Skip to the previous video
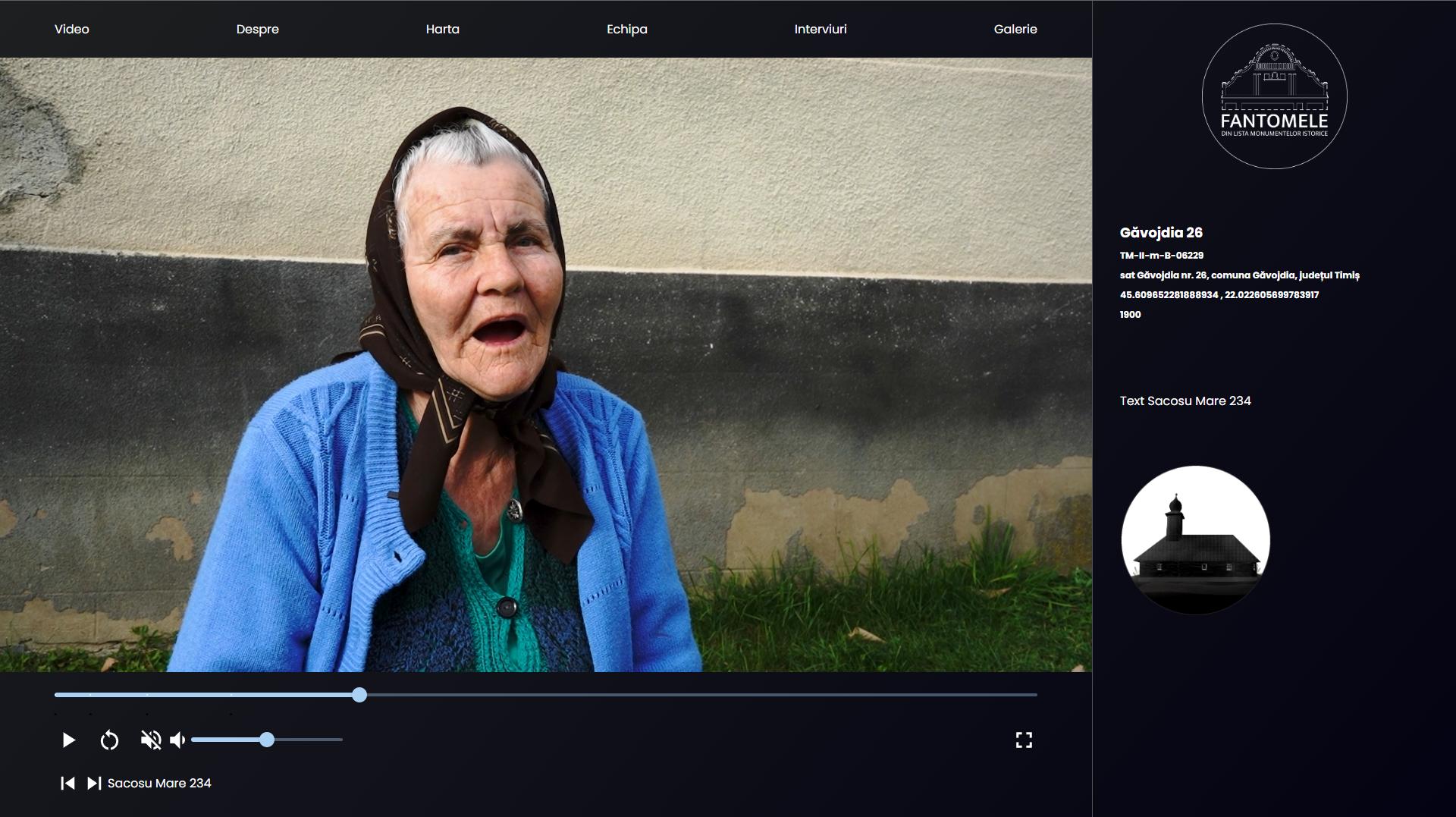This screenshot has width=1456, height=817. point(67,783)
